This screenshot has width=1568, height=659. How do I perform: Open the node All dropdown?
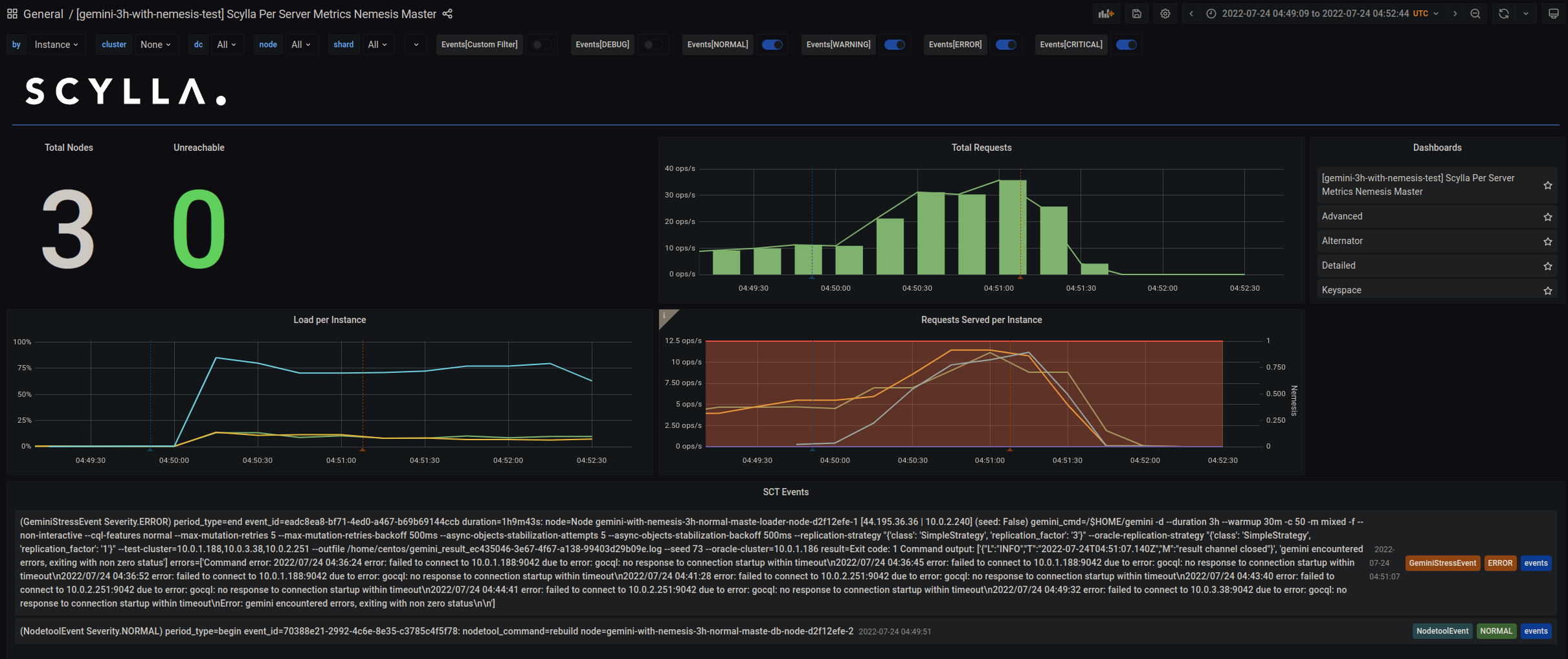pyautogui.click(x=301, y=45)
